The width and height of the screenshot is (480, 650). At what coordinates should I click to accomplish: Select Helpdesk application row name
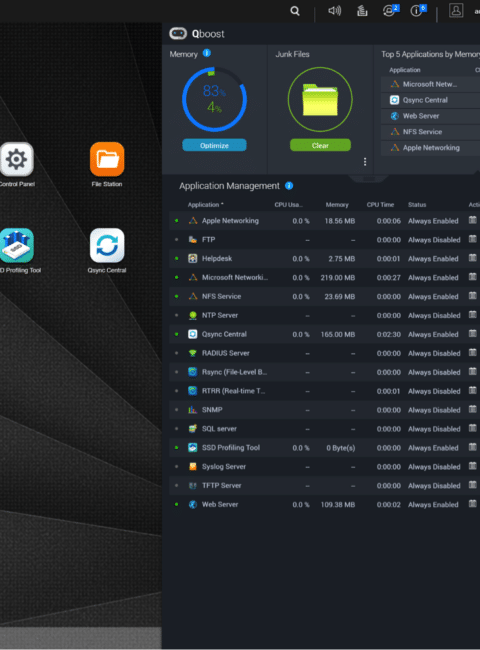click(x=217, y=259)
